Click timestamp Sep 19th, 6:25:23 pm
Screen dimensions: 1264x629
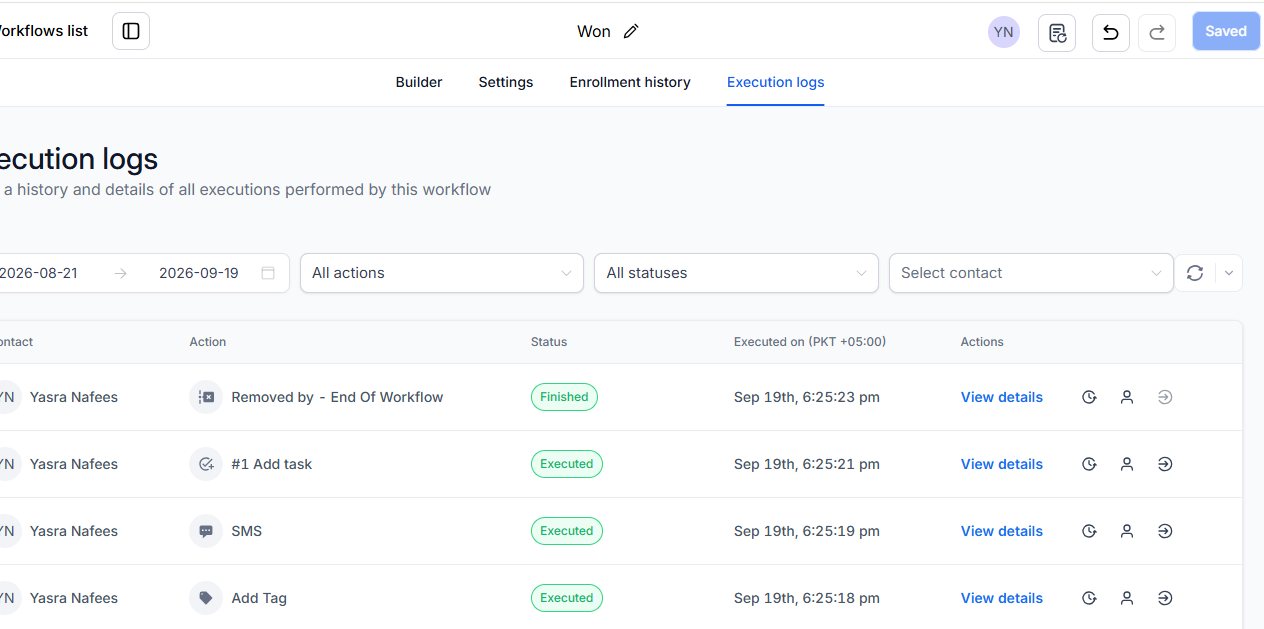(x=807, y=397)
